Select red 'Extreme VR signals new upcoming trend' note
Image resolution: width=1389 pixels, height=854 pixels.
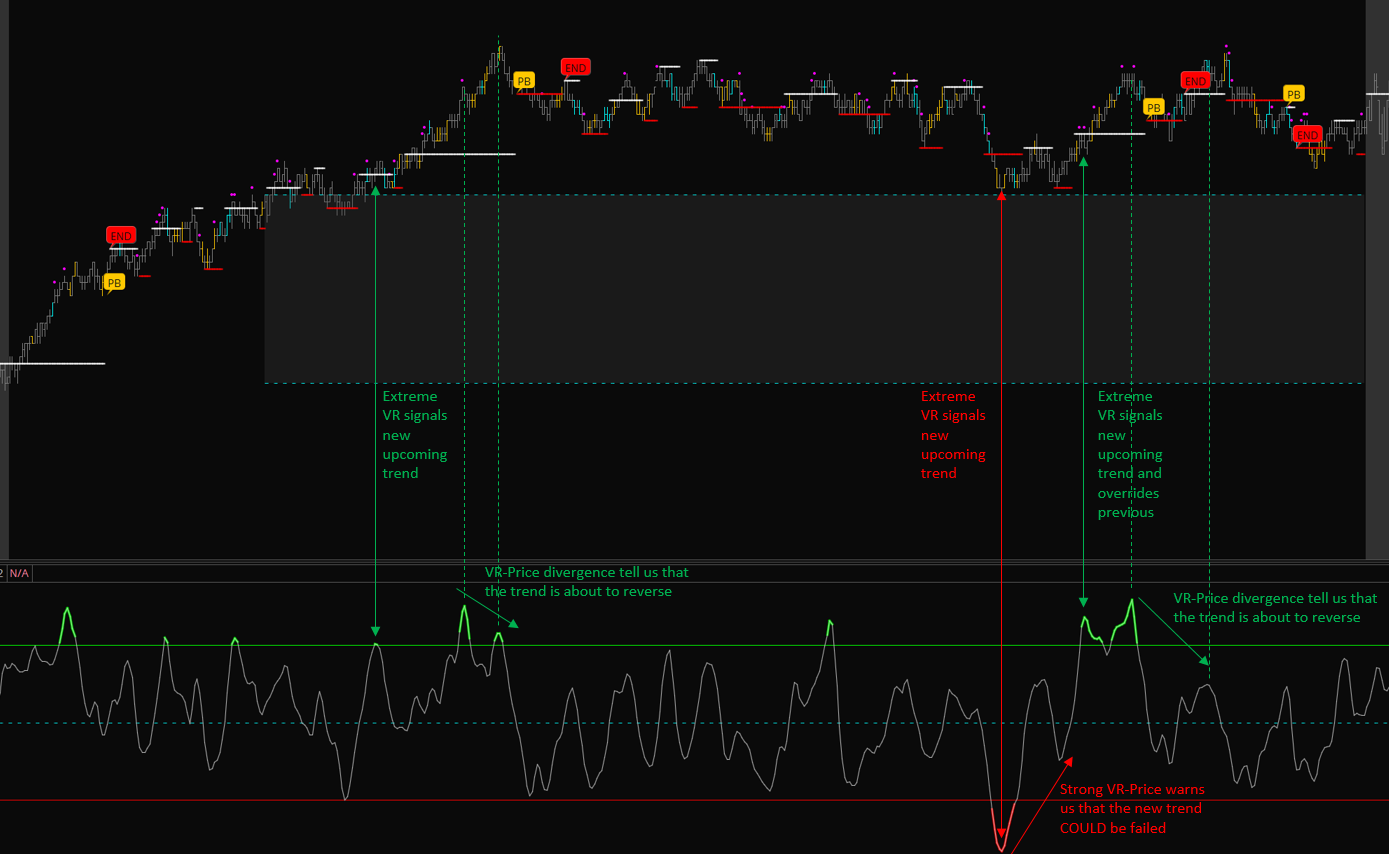point(953,435)
